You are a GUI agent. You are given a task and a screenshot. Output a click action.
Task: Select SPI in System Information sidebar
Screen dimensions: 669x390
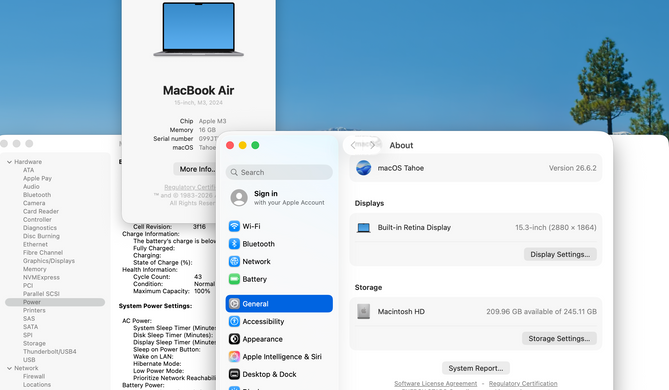pyautogui.click(x=28, y=335)
